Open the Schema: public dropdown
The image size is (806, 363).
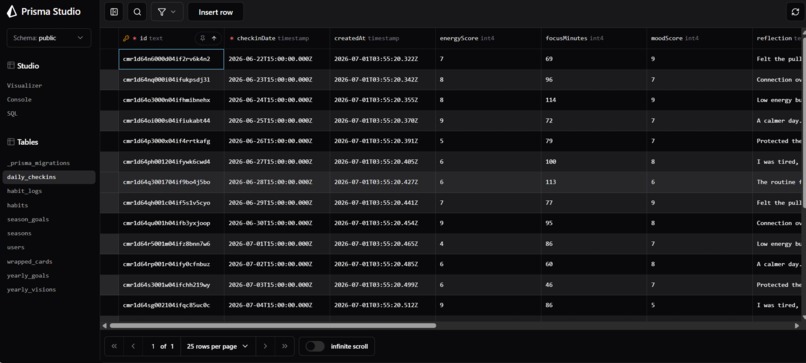(x=49, y=38)
